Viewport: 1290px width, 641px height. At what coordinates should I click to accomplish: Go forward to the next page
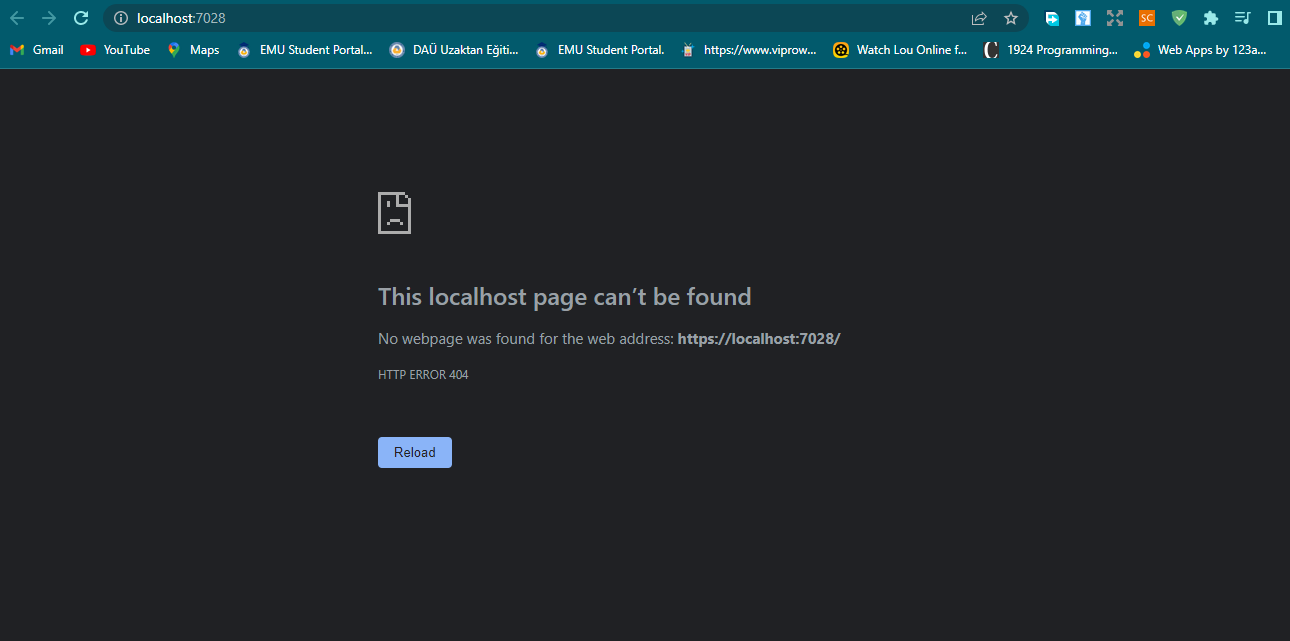[x=49, y=18]
